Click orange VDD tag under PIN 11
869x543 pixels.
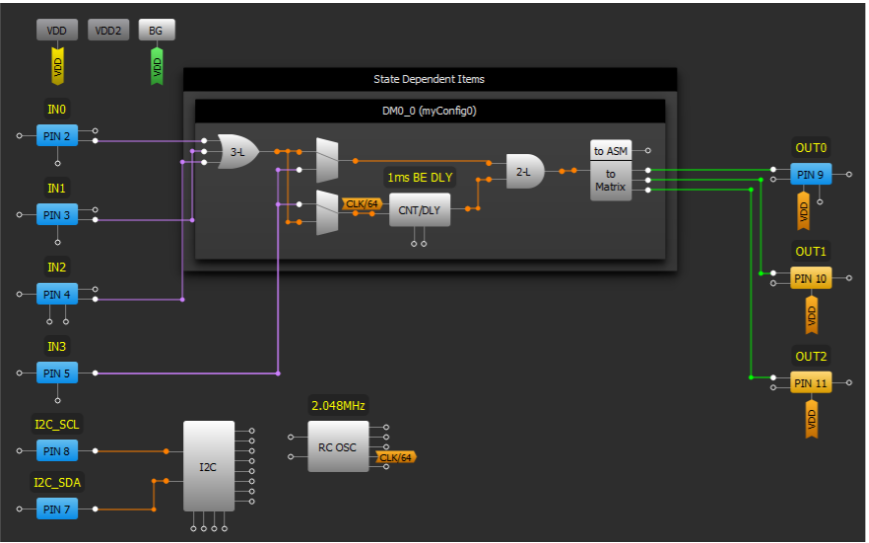(812, 419)
